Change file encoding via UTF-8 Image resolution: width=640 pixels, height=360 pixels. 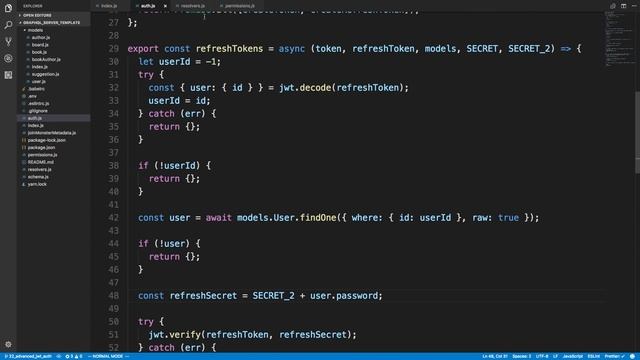[542, 356]
